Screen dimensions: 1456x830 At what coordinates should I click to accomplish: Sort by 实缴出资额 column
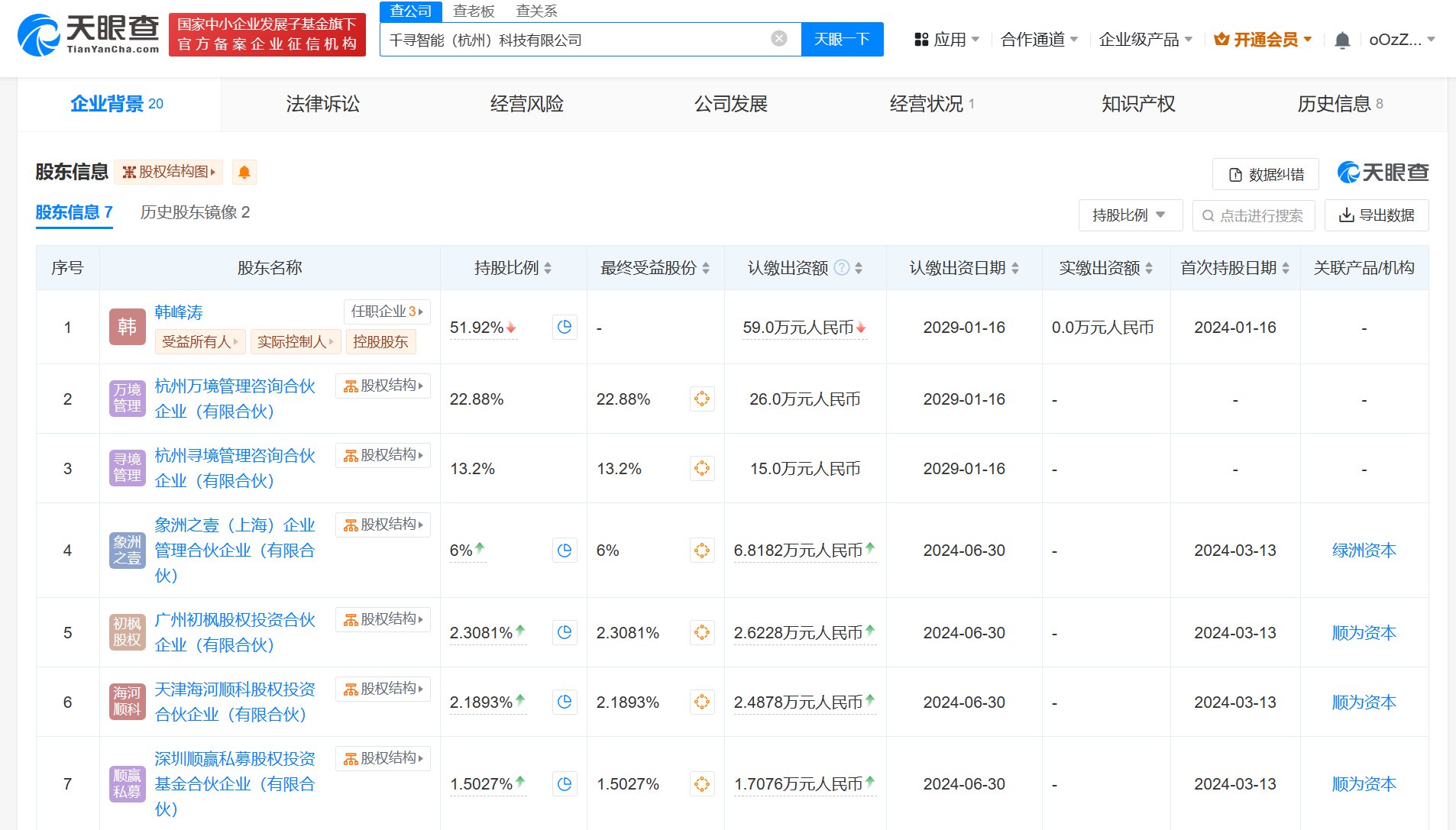1149,268
